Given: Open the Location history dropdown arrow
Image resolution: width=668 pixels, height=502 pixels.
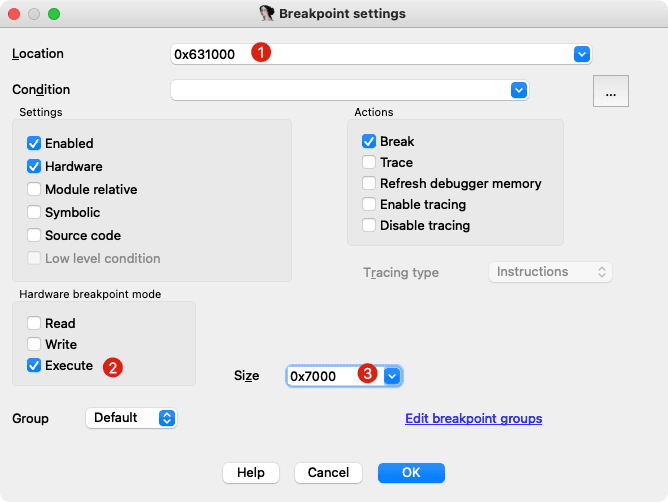Looking at the screenshot, I should 582,54.
